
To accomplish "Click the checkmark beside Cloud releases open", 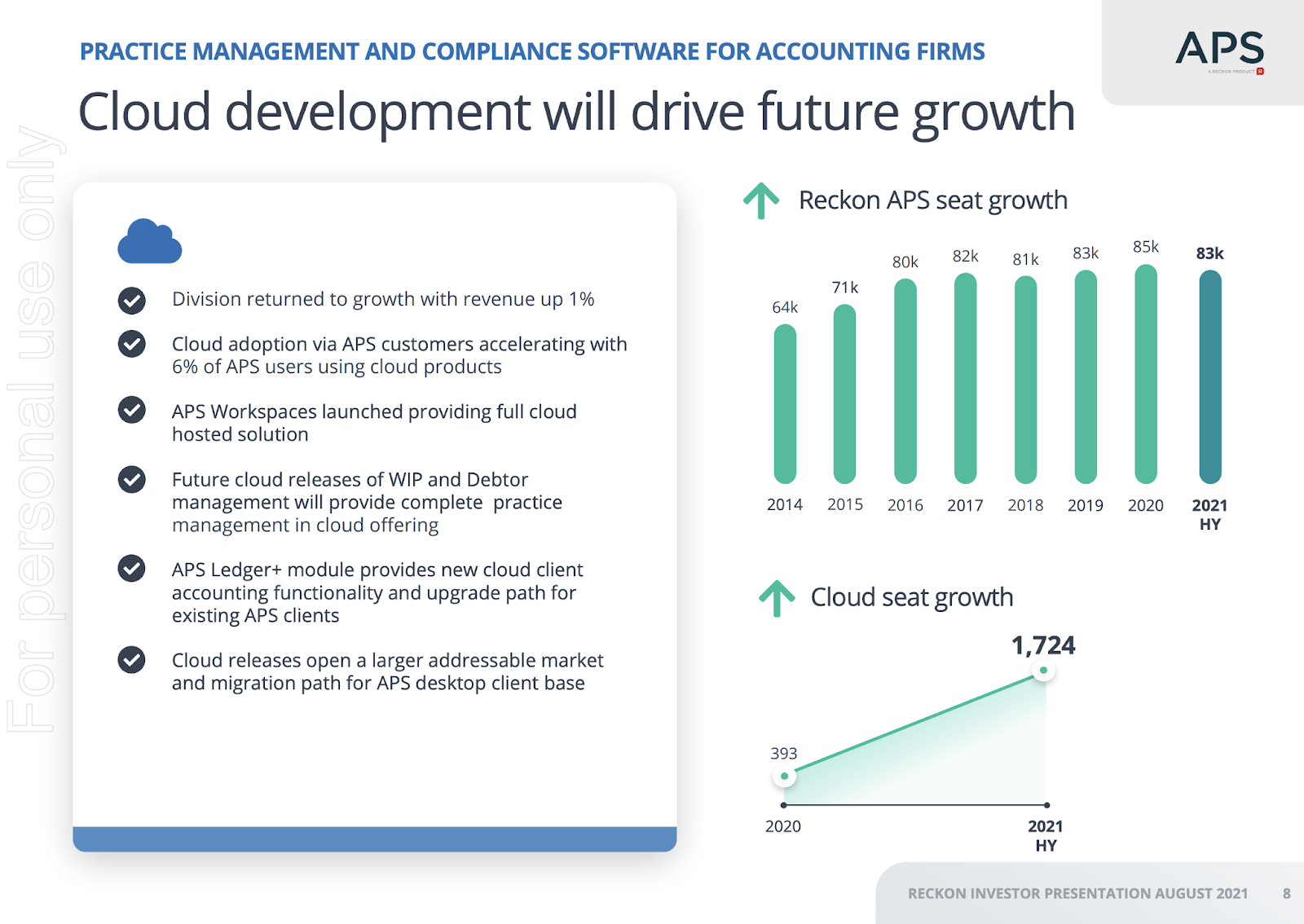I will pos(132,659).
